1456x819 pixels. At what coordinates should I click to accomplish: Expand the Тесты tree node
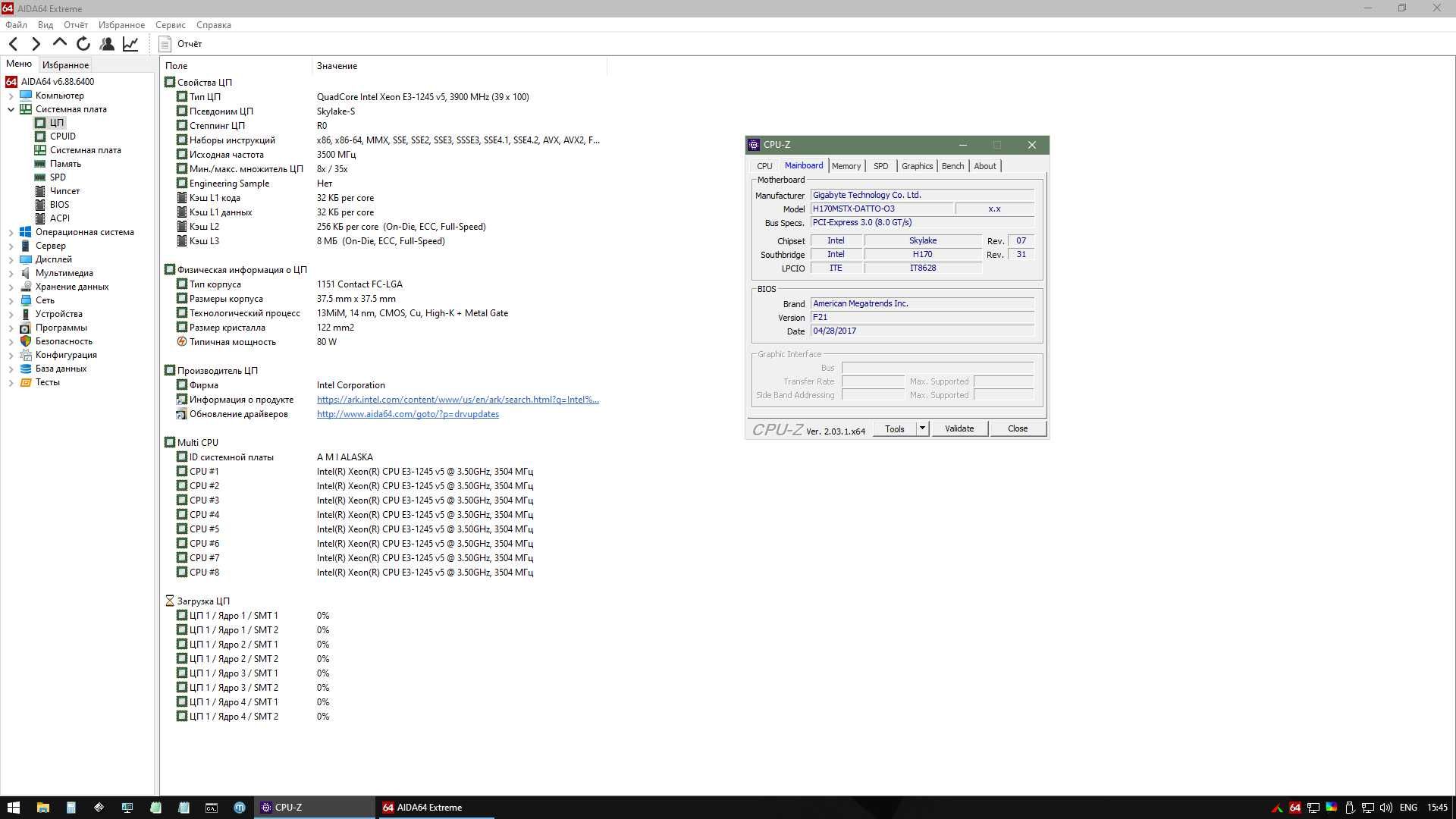tap(11, 382)
